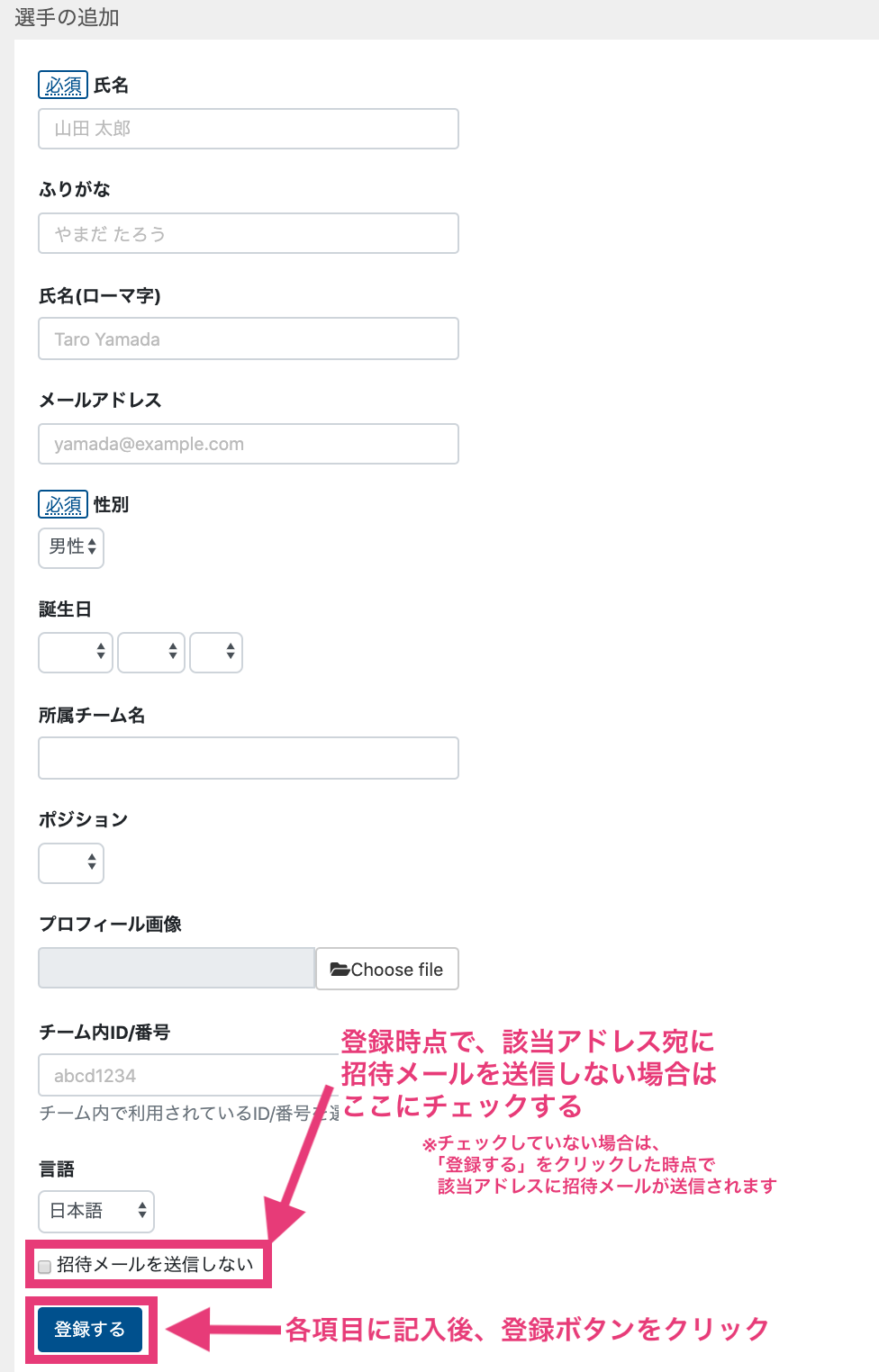Screen dimensions: 879x1372
Task: Click the 登録する button
Action: pos(90,1330)
